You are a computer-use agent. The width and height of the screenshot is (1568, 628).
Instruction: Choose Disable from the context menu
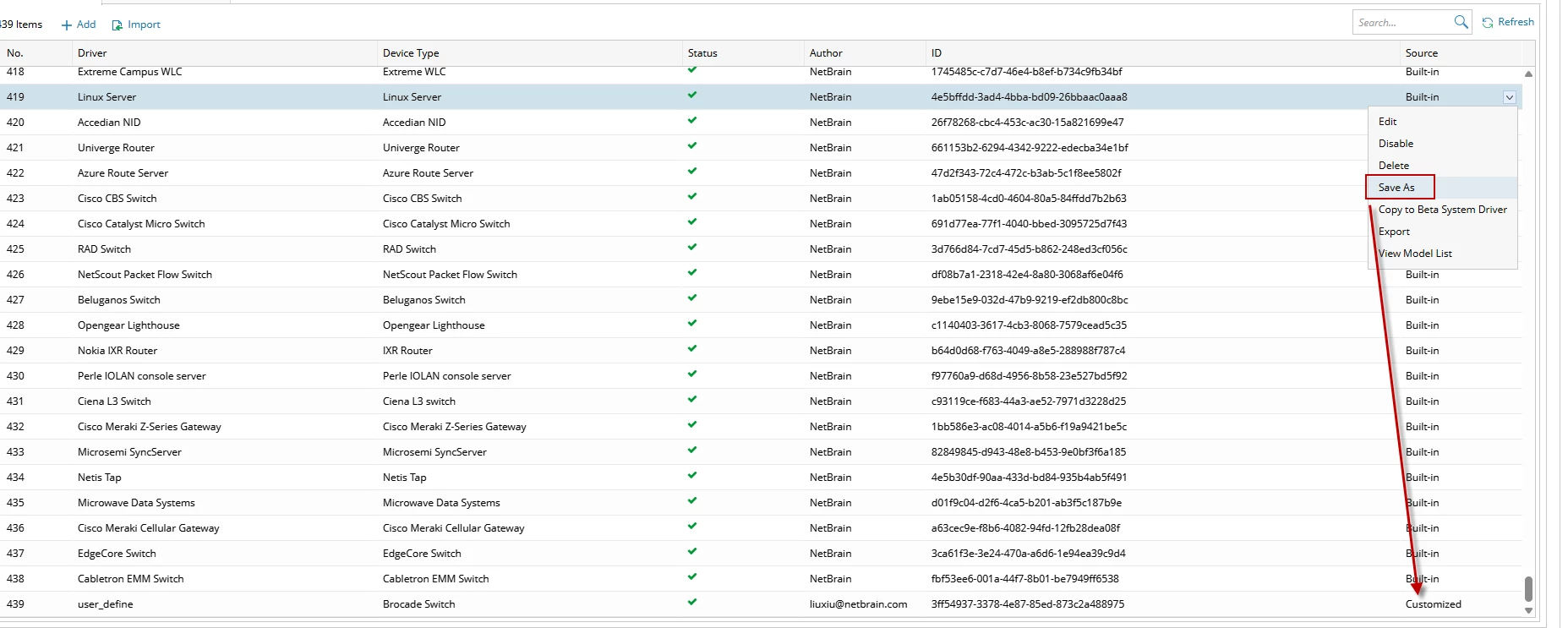1443,144
